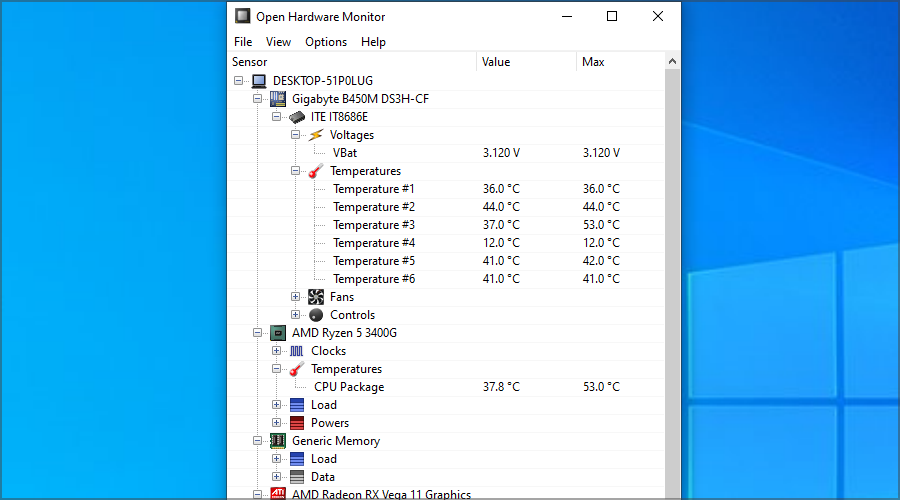Open the Help menu
The width and height of the screenshot is (900, 500).
(x=373, y=42)
